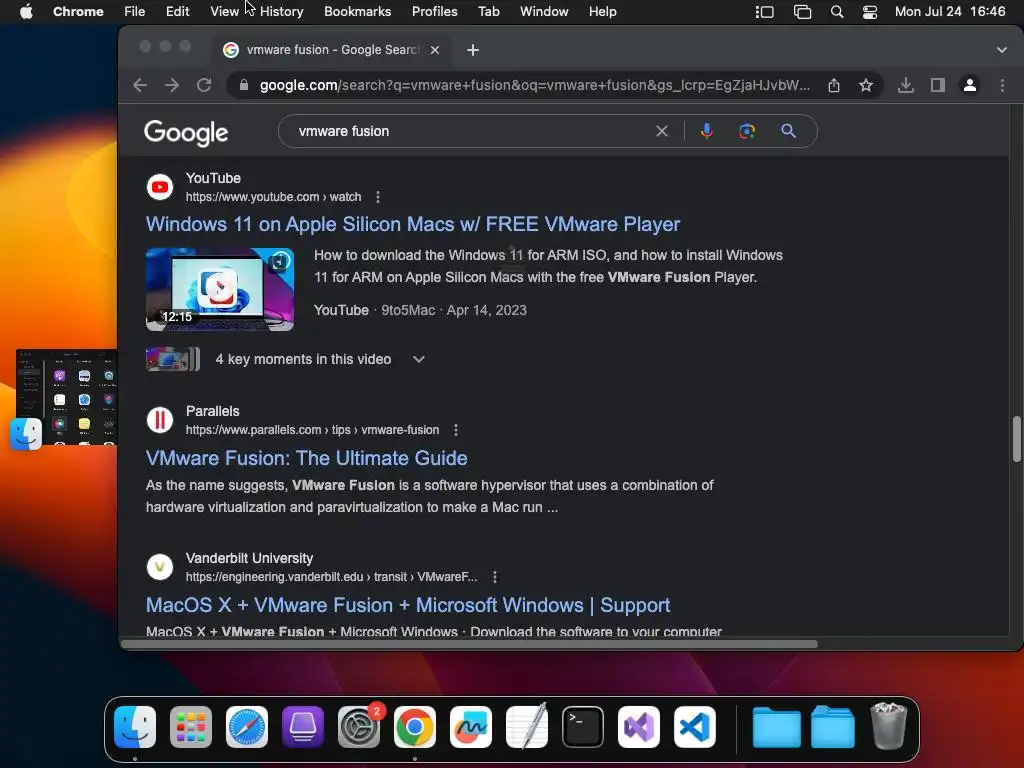Viewport: 1024px width, 768px height.
Task: Open the Bookmarks menu
Action: coord(357,11)
